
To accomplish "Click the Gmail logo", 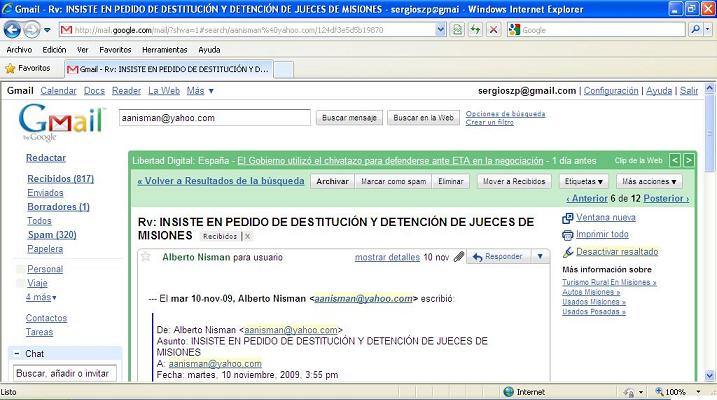I will pyautogui.click(x=61, y=122).
